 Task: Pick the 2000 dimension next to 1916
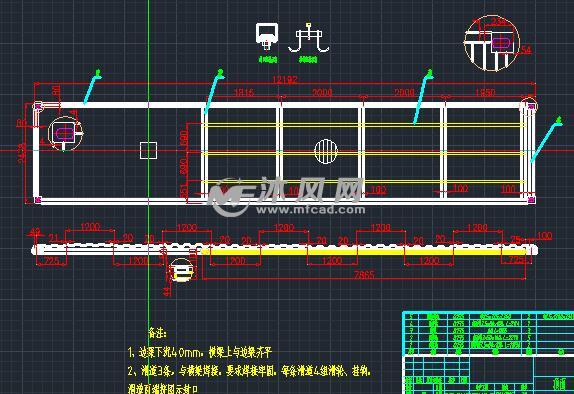pos(322,92)
